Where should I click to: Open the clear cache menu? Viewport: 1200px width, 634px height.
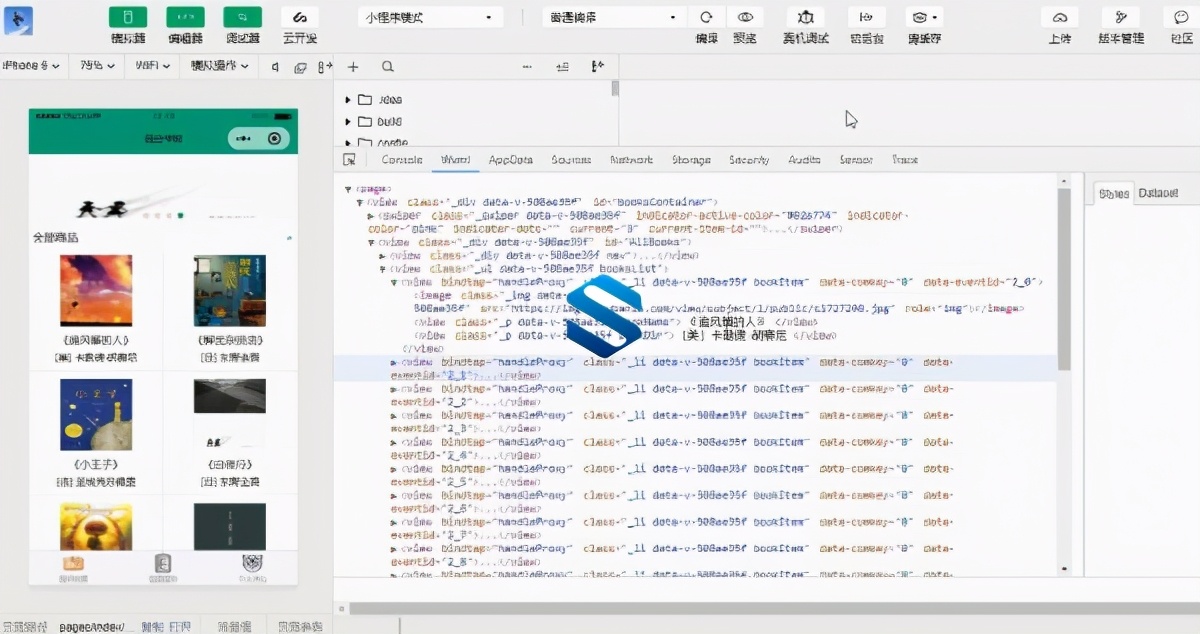click(924, 17)
